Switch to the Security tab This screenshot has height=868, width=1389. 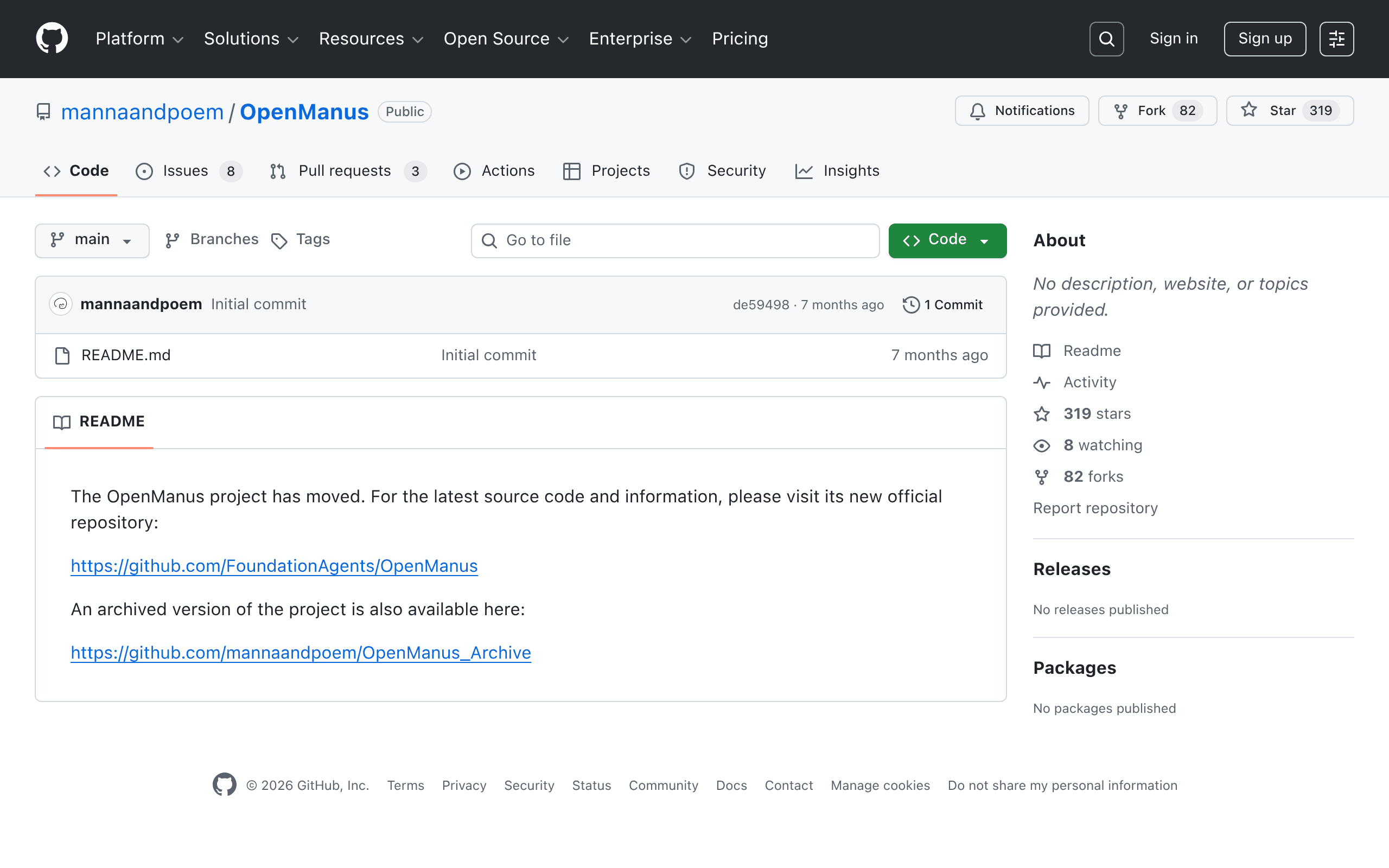tap(722, 171)
